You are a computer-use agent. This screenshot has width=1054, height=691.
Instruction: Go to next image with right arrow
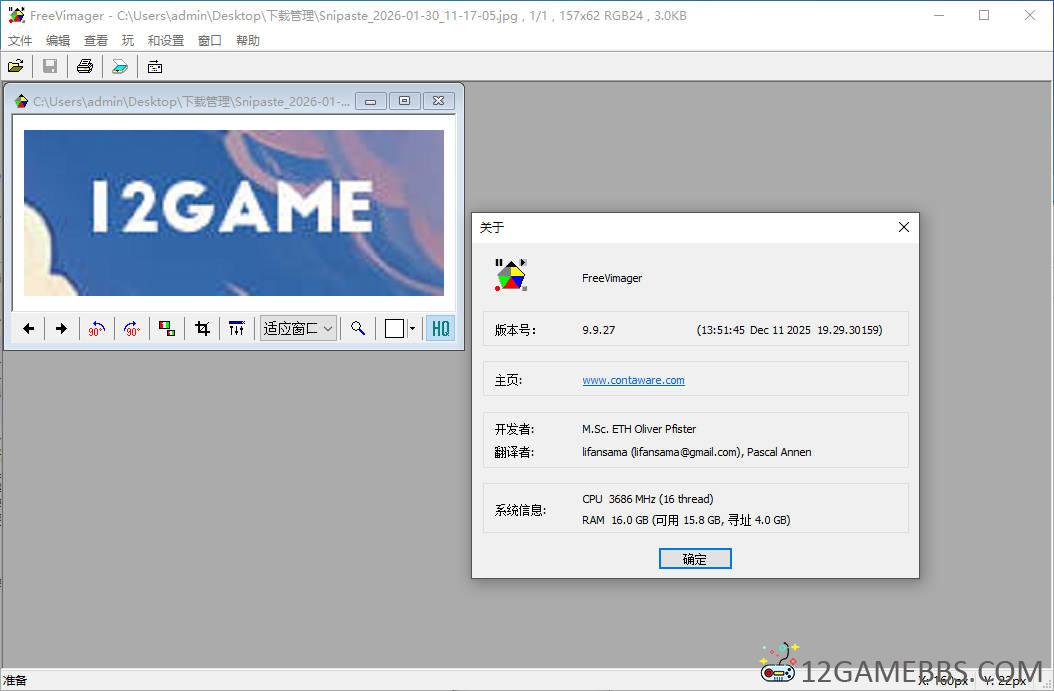(61, 329)
